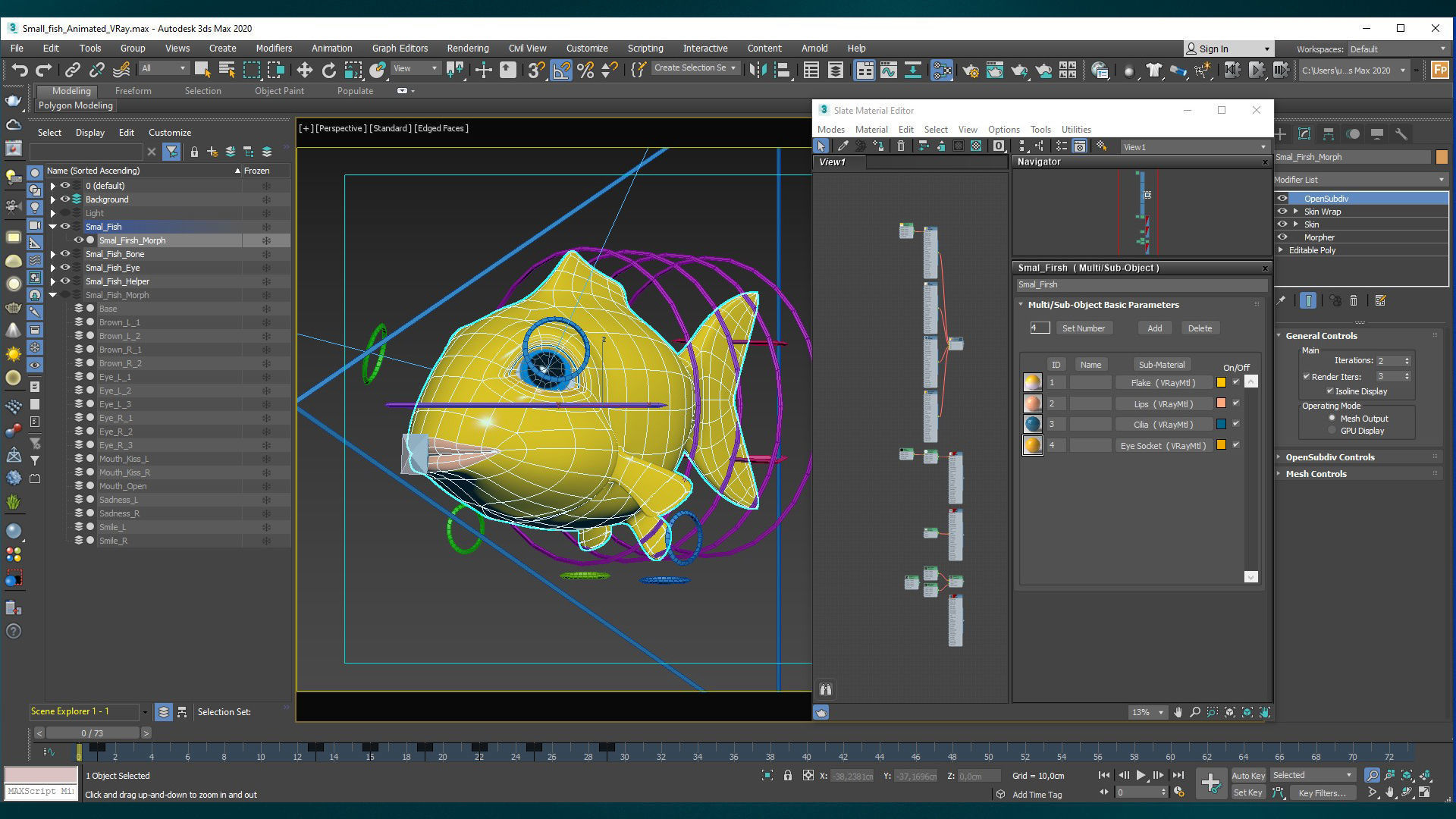Click the Pan hand tool in Slate editor
1456x819 pixels.
1178,712
